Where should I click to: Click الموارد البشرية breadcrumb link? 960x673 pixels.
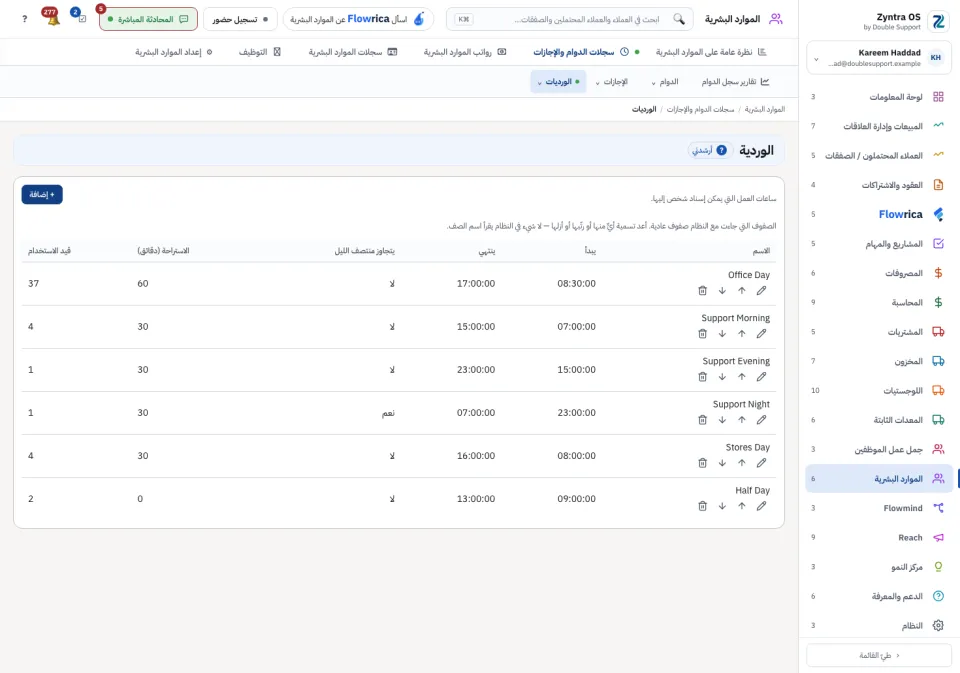(x=765, y=109)
